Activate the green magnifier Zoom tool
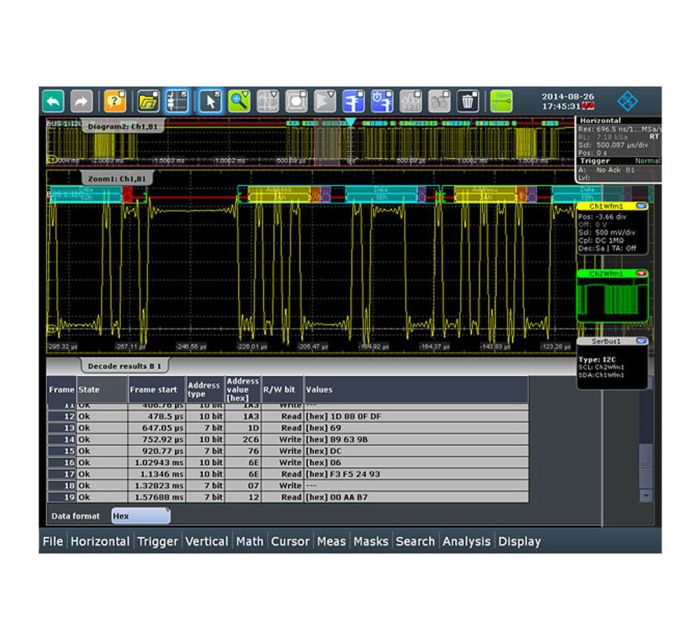Viewport: 700px width, 640px height. (x=239, y=101)
